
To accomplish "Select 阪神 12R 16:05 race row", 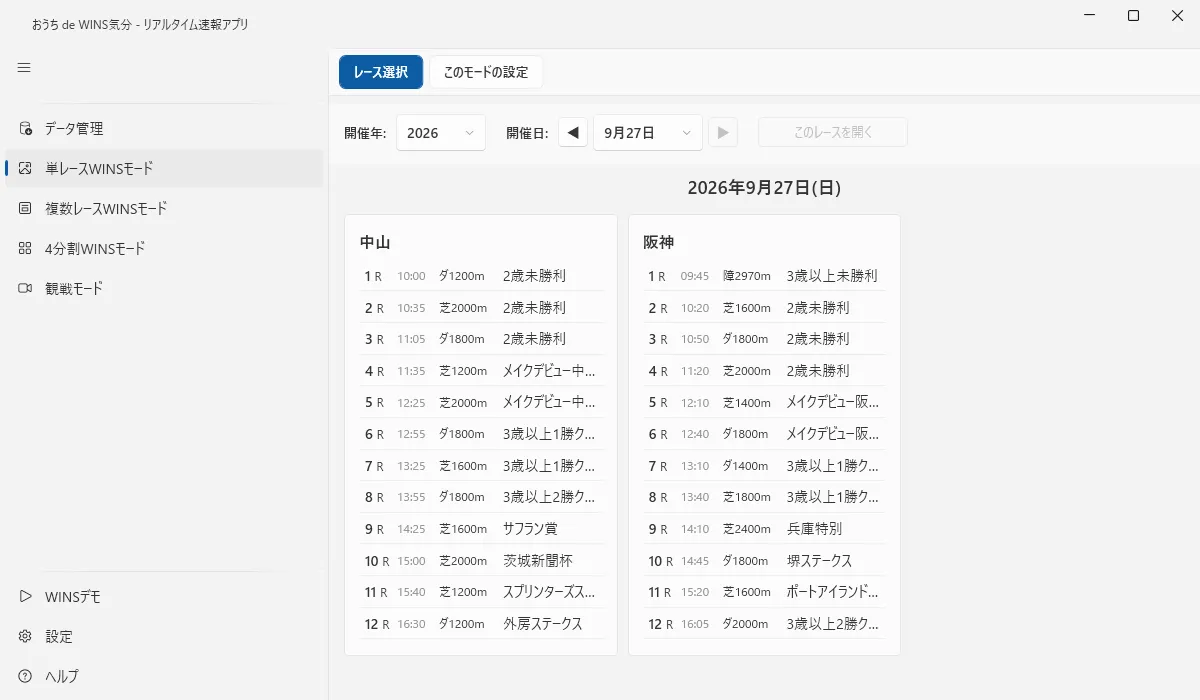I will [764, 624].
